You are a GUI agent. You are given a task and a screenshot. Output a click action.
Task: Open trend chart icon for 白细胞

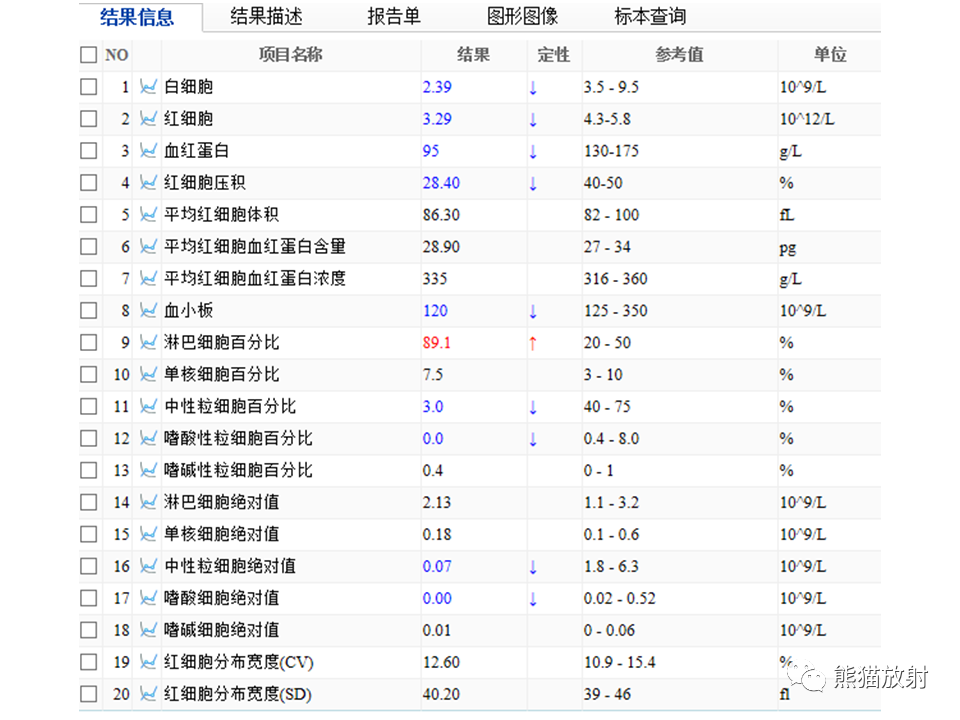pos(148,86)
